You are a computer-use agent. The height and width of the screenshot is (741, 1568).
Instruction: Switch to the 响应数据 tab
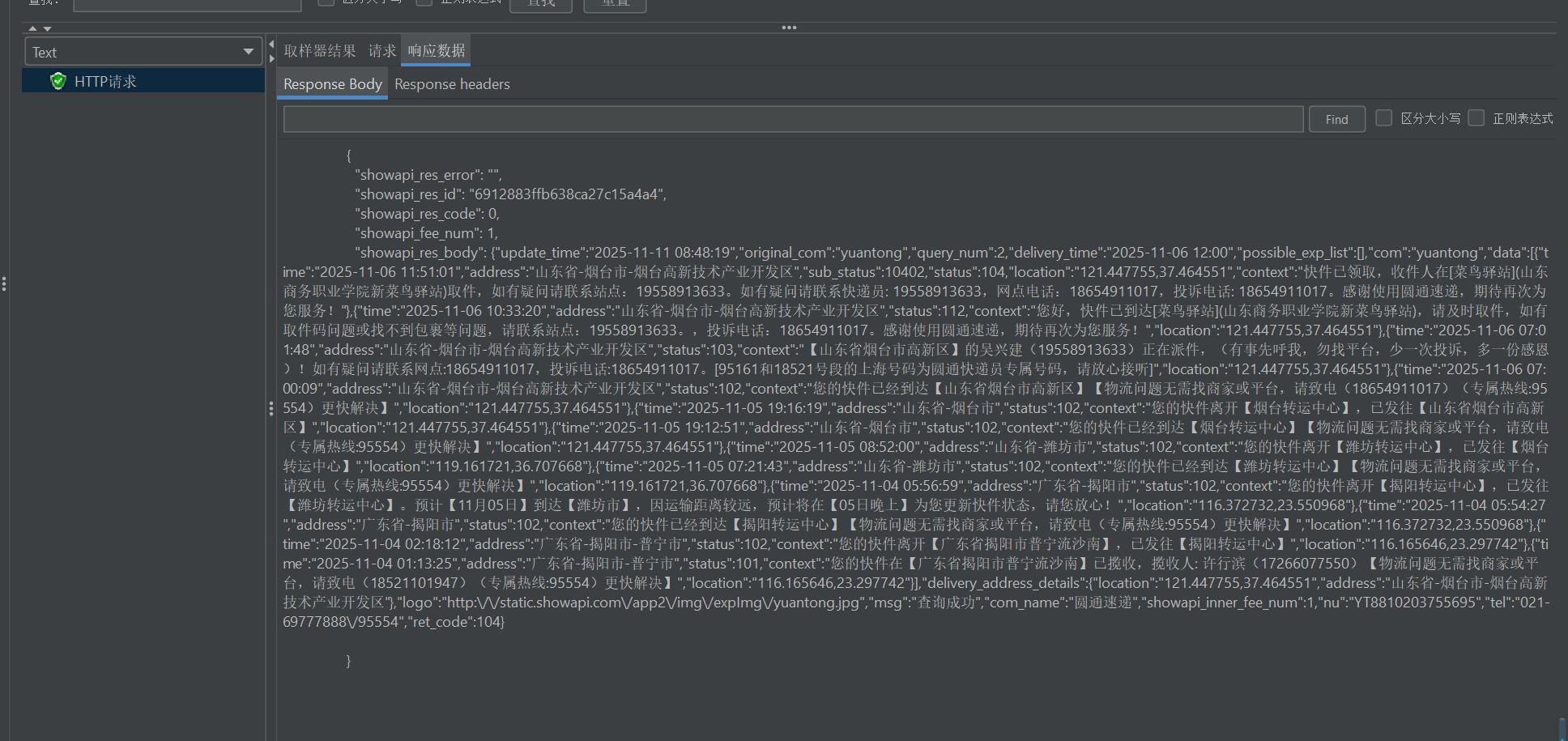(x=437, y=51)
